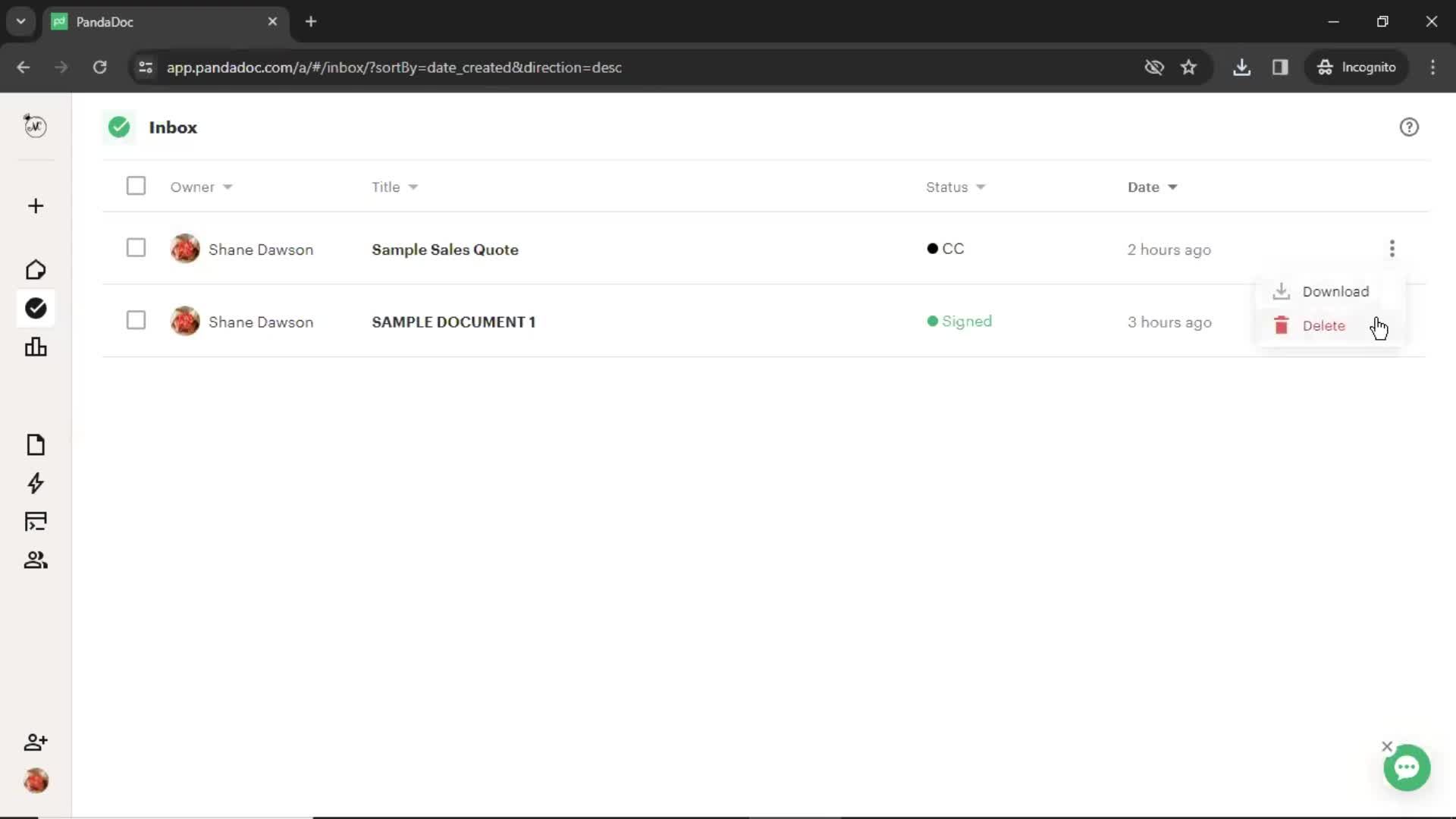Viewport: 1456px width, 819px height.
Task: Toggle the checkbox for Sample Sales Quote
Action: 135,248
